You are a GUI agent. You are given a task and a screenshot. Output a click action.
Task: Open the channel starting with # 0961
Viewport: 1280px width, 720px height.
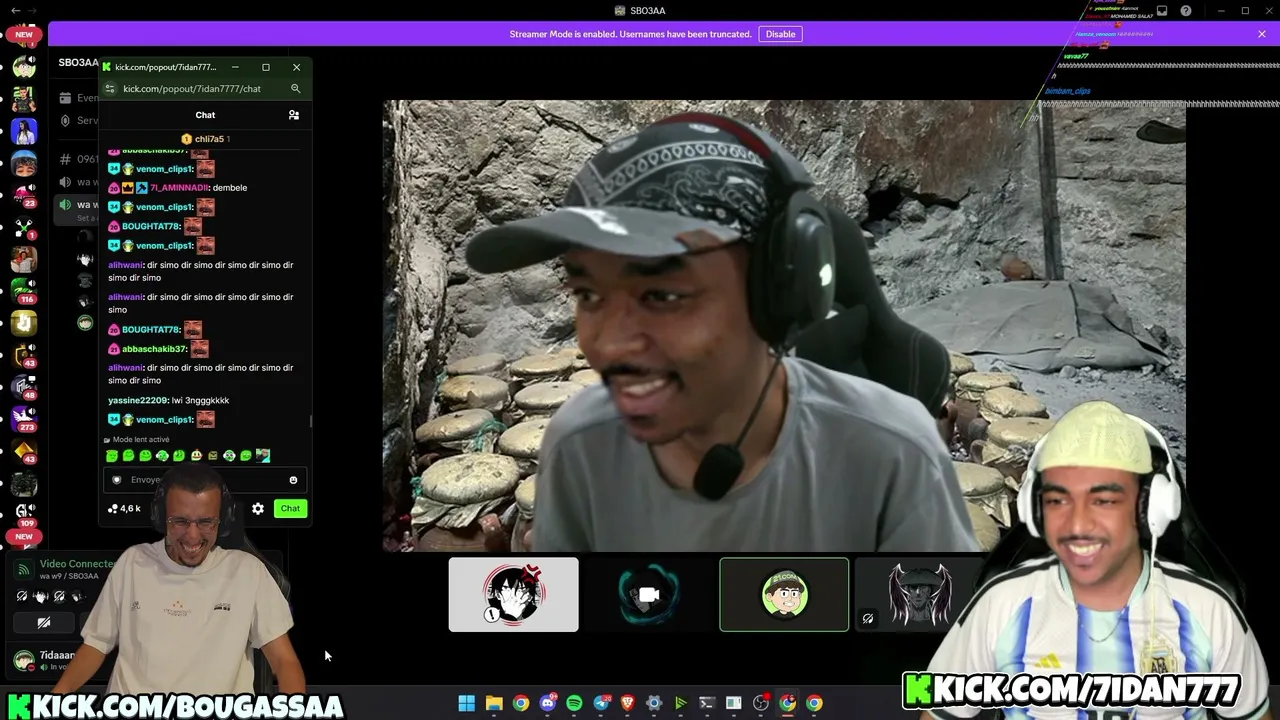pos(78,159)
